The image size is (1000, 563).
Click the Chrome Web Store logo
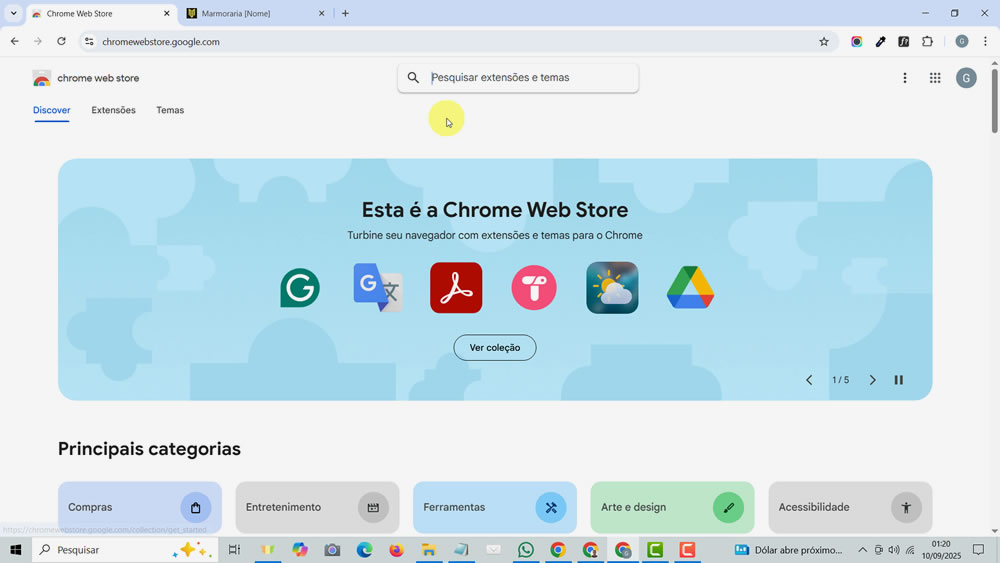[x=42, y=78]
